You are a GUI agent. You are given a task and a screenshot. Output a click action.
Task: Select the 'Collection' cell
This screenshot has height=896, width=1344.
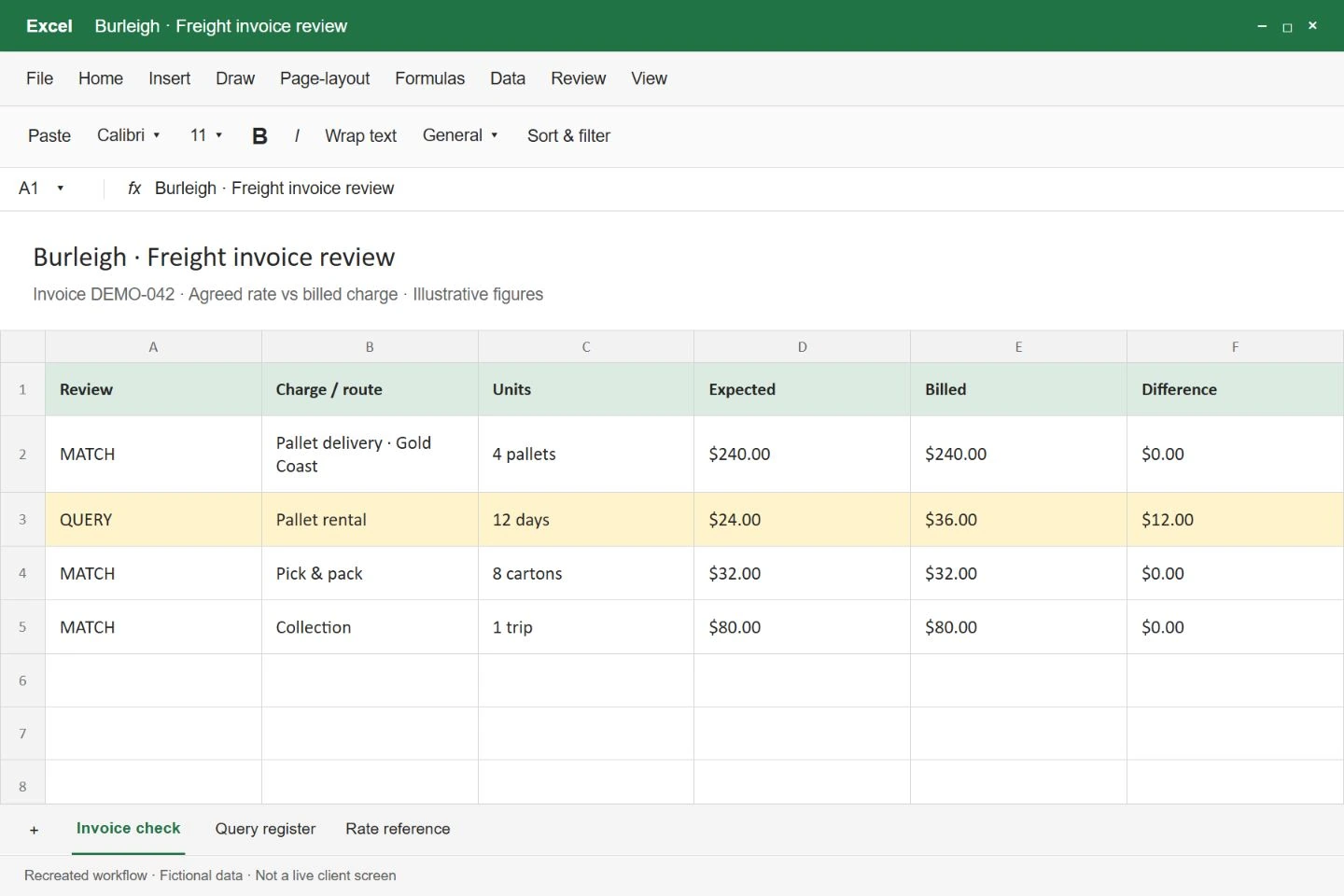[x=370, y=627]
